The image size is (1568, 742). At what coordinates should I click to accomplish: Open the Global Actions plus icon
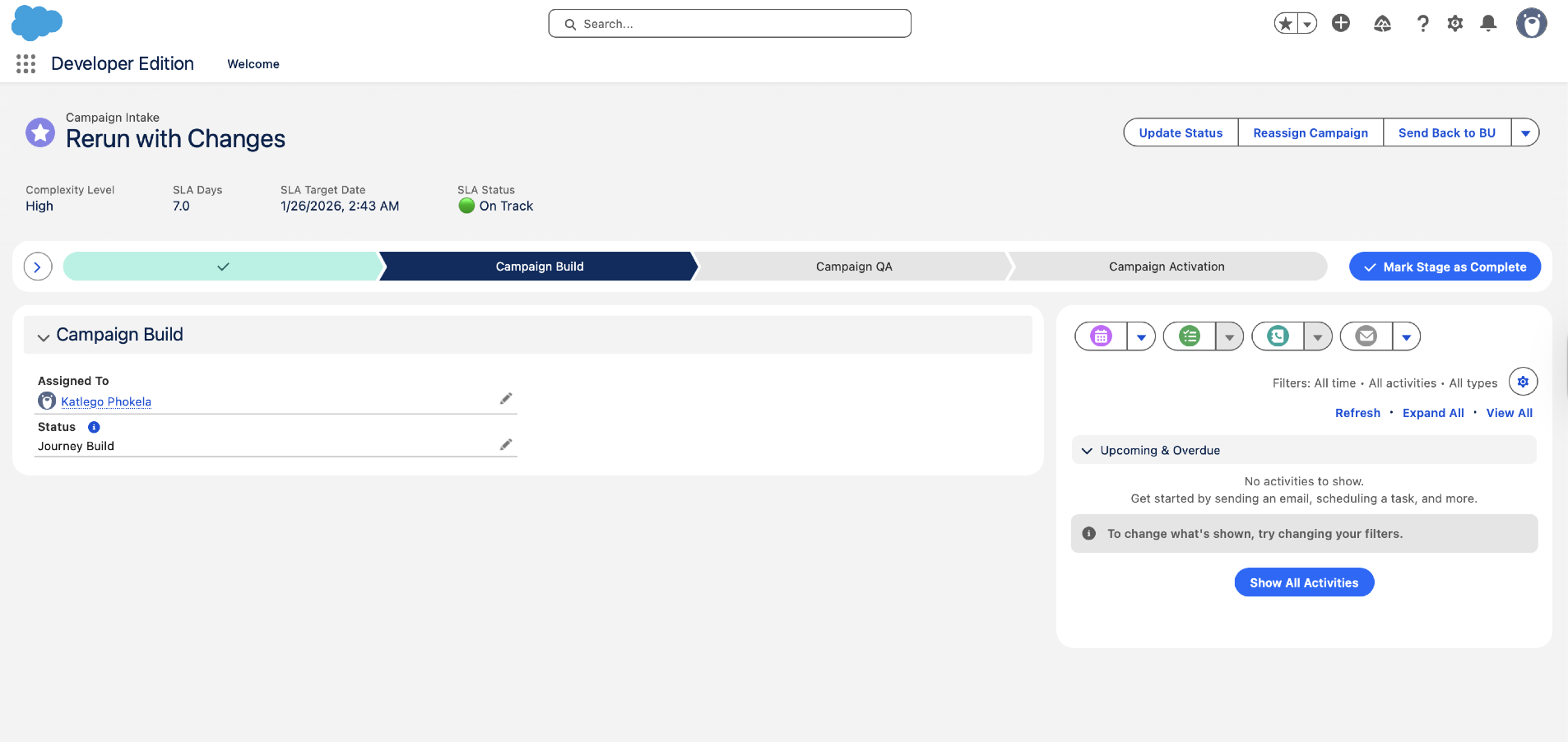click(1341, 23)
